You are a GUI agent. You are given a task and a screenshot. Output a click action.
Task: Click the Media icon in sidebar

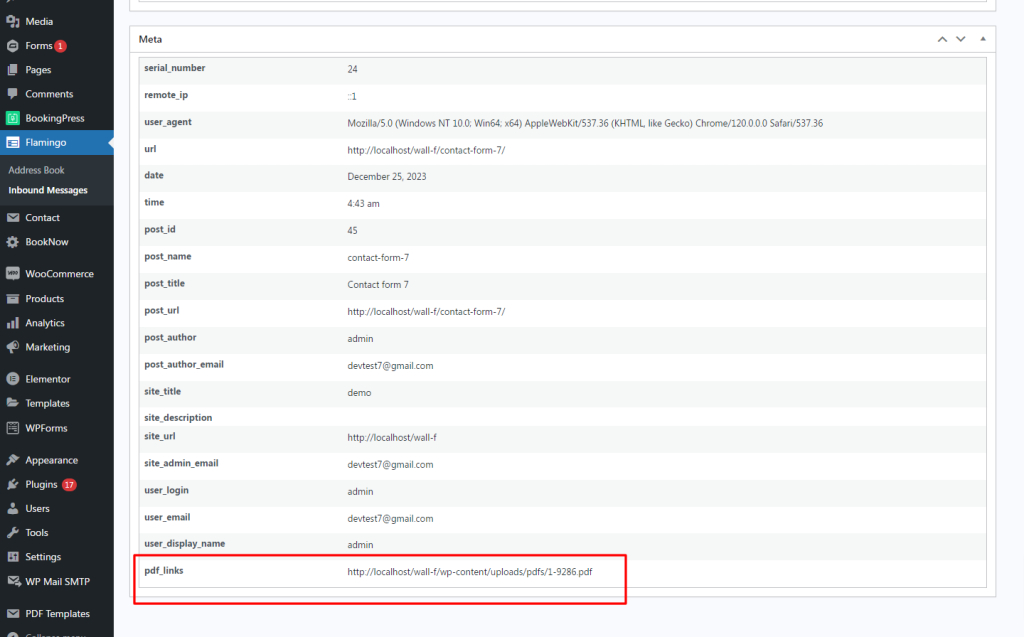point(12,21)
